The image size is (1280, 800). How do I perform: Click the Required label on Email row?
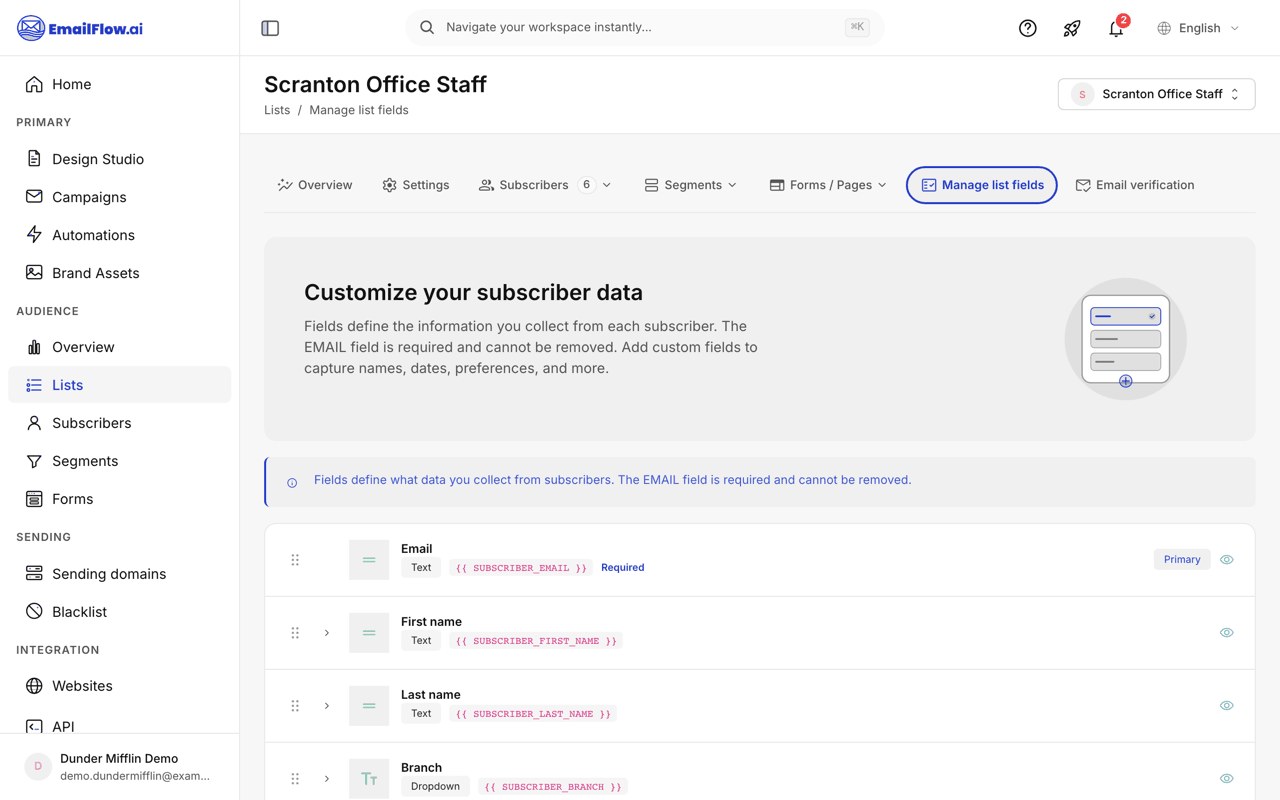coord(622,568)
